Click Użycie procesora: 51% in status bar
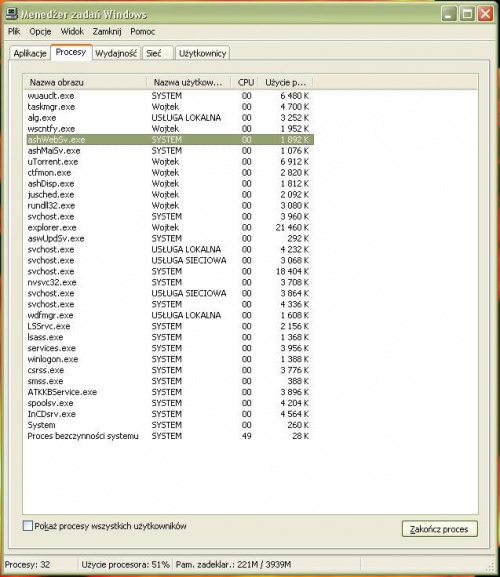 [x=125, y=564]
